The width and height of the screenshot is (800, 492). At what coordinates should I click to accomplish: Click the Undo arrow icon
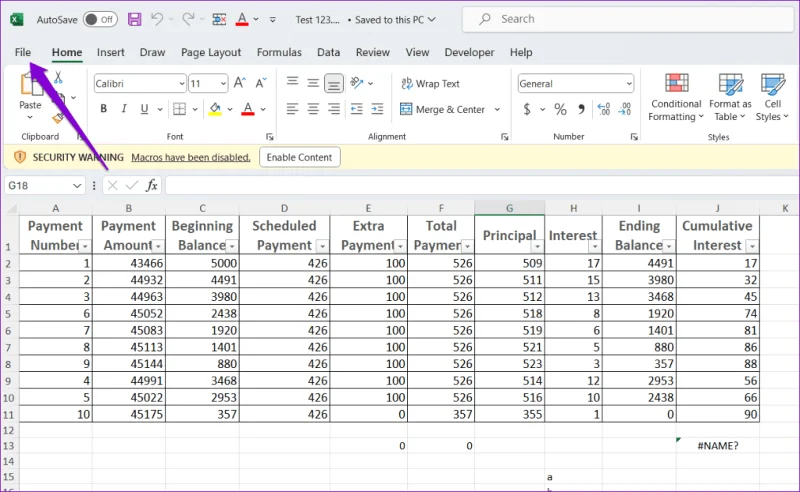click(156, 19)
